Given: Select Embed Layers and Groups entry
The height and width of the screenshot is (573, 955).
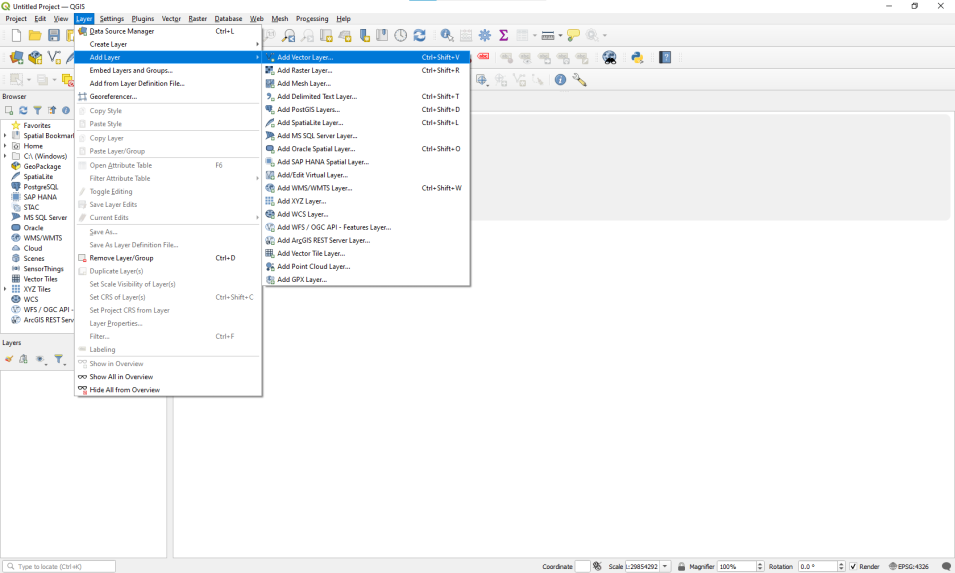Looking at the screenshot, I should (x=168, y=71).
